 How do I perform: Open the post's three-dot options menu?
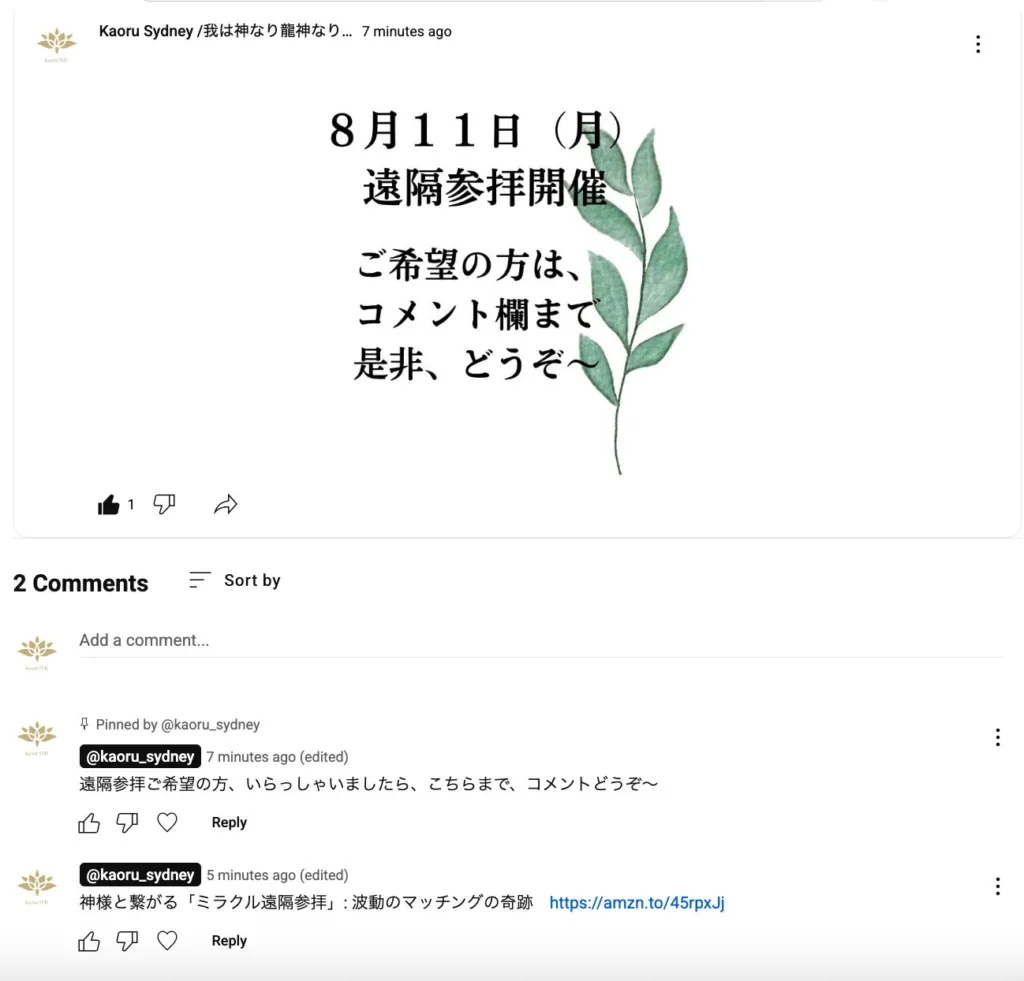coord(978,44)
